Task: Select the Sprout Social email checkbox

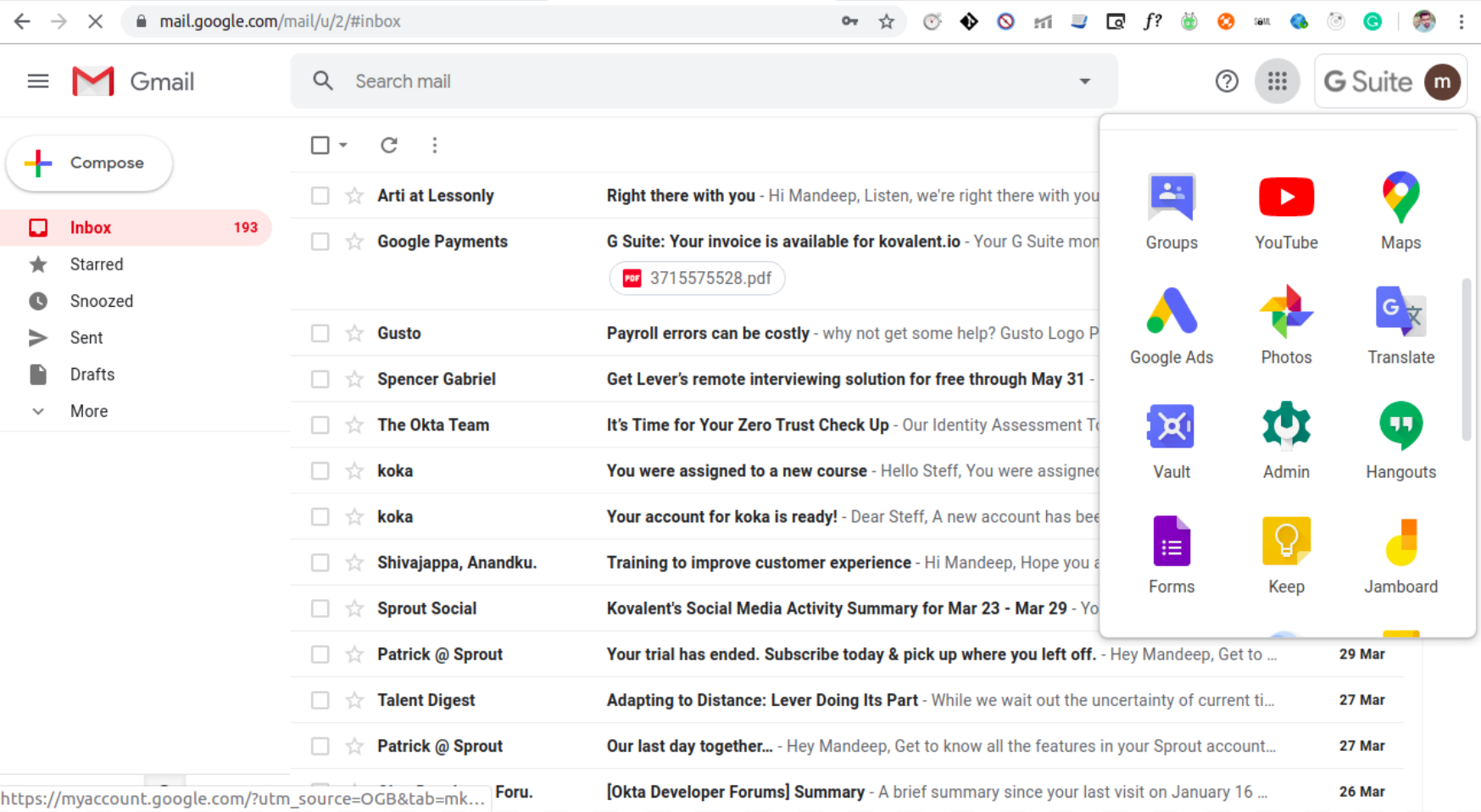Action: tap(320, 609)
